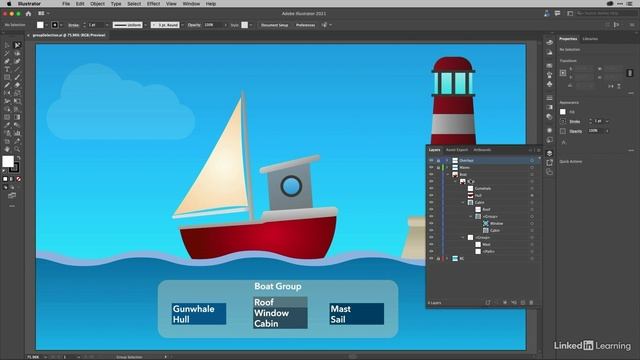Open the fill color dropdown arrow
Screen dimensions: 640x360
[47, 25]
